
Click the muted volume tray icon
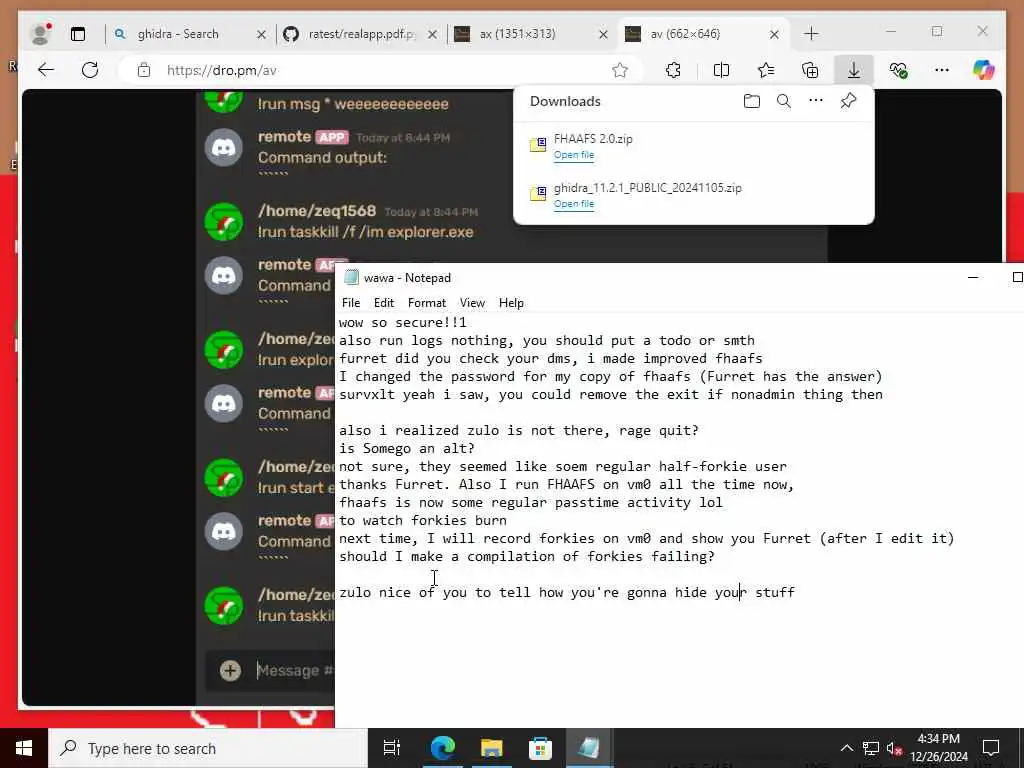coord(895,748)
